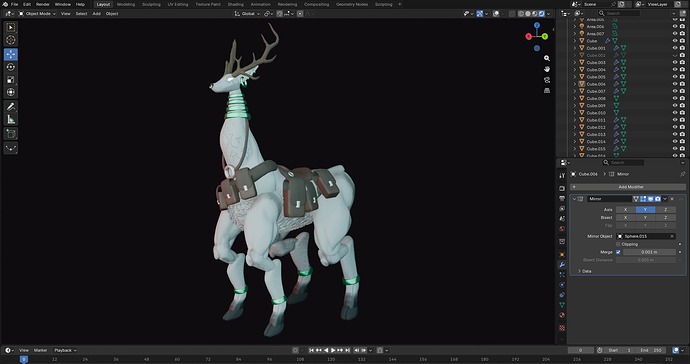Viewport: 690px width, 364px height.
Task: Select the Select Box tool
Action: coord(11,27)
